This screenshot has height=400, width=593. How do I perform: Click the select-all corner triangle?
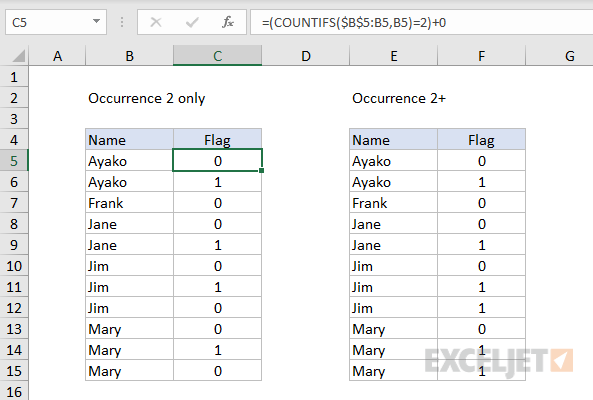18,56
